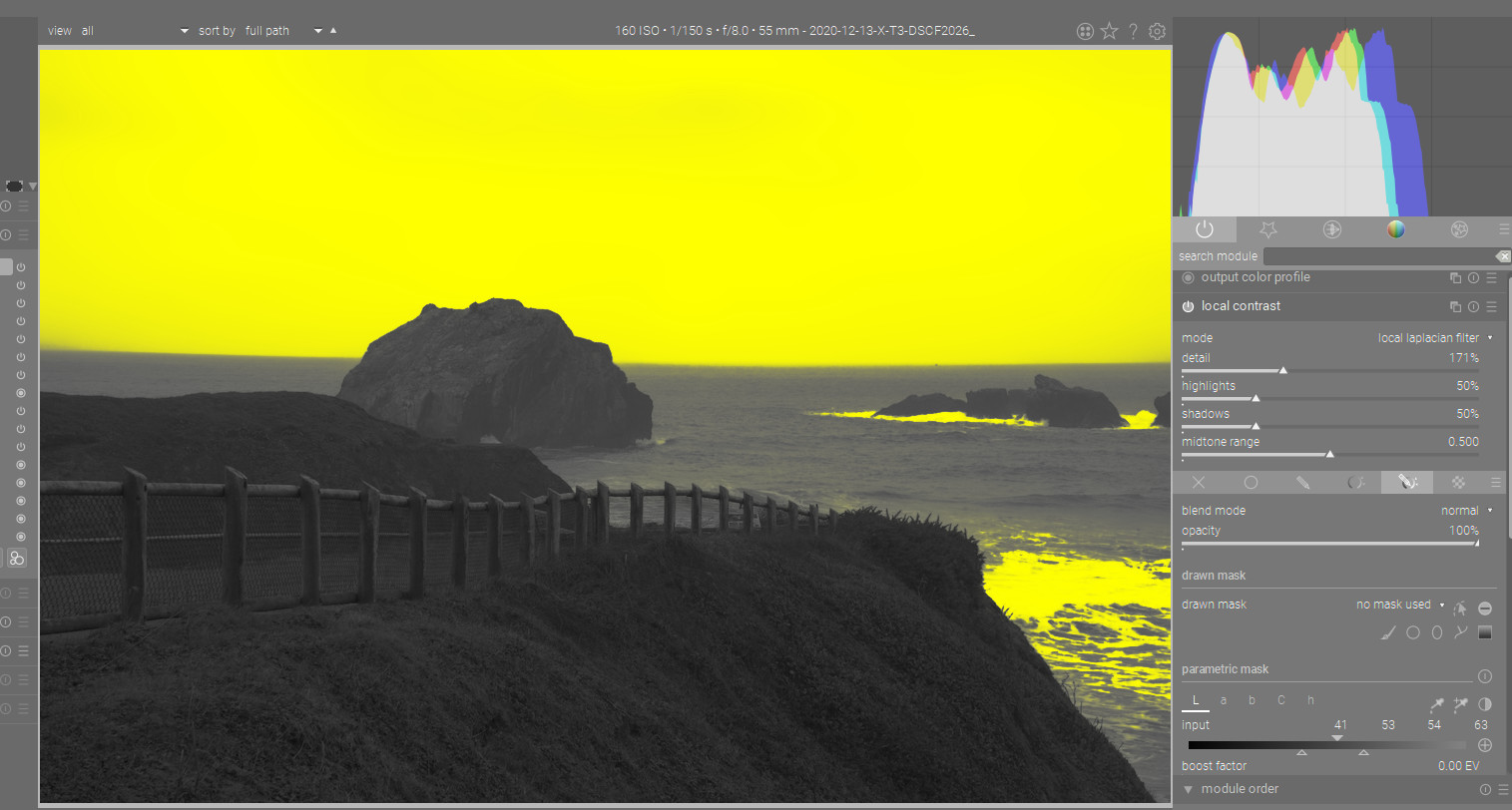Open the local laplacian filter mode dropdown
Image resolution: width=1512 pixels, height=810 pixels.
1435,338
